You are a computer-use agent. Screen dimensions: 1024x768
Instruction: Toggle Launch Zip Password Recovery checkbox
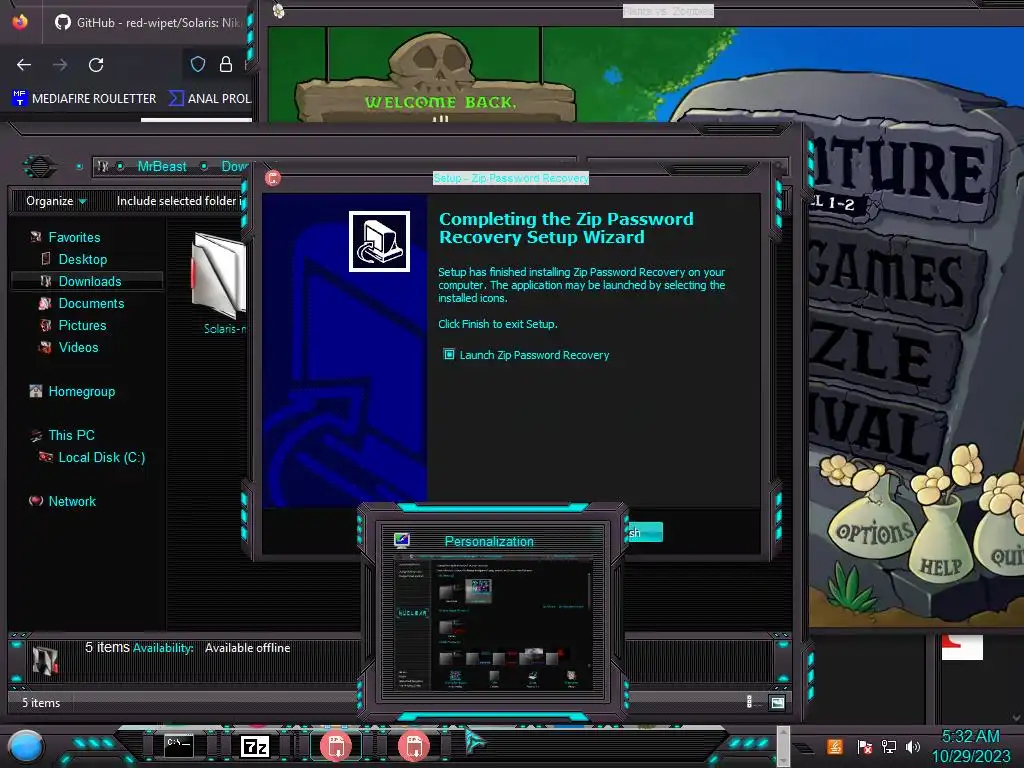pos(449,355)
